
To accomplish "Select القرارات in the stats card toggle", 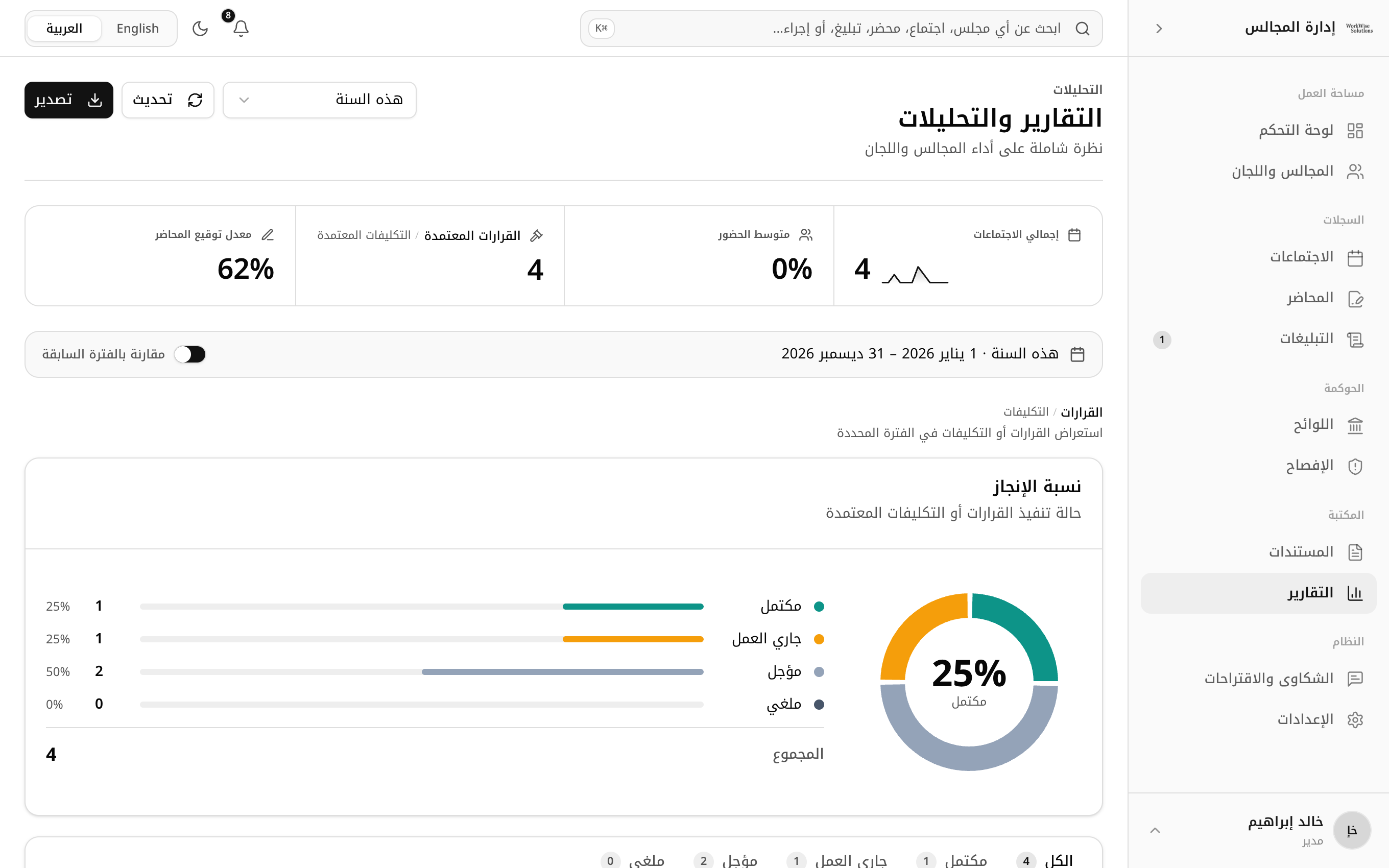I will pos(472,235).
